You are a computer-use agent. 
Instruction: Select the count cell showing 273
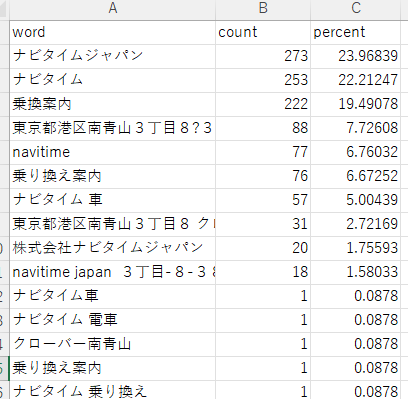point(263,56)
